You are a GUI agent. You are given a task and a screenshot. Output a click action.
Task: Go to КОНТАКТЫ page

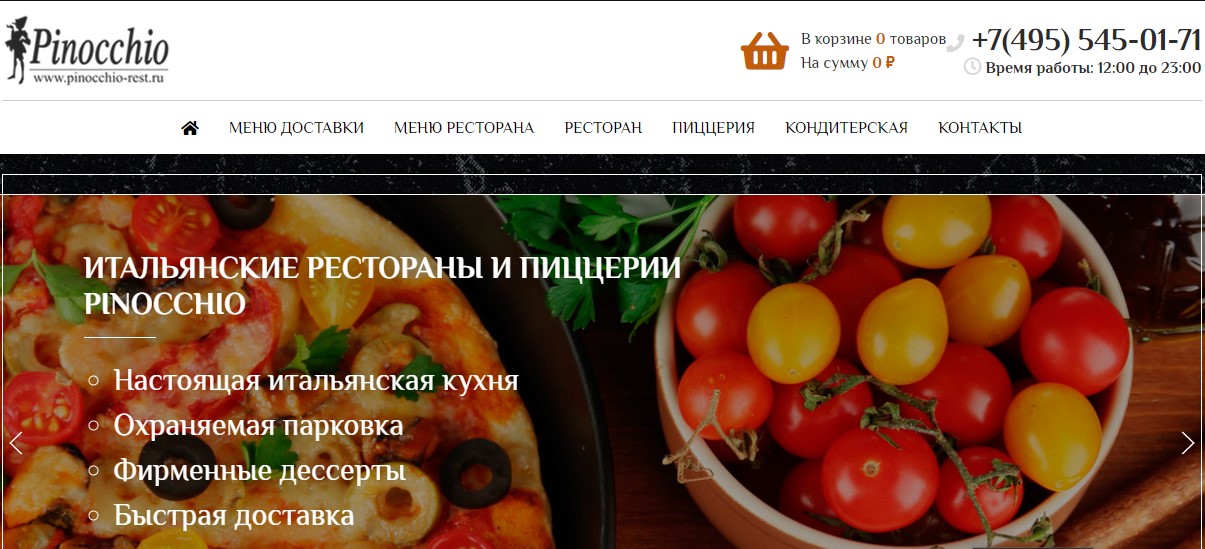coord(980,128)
